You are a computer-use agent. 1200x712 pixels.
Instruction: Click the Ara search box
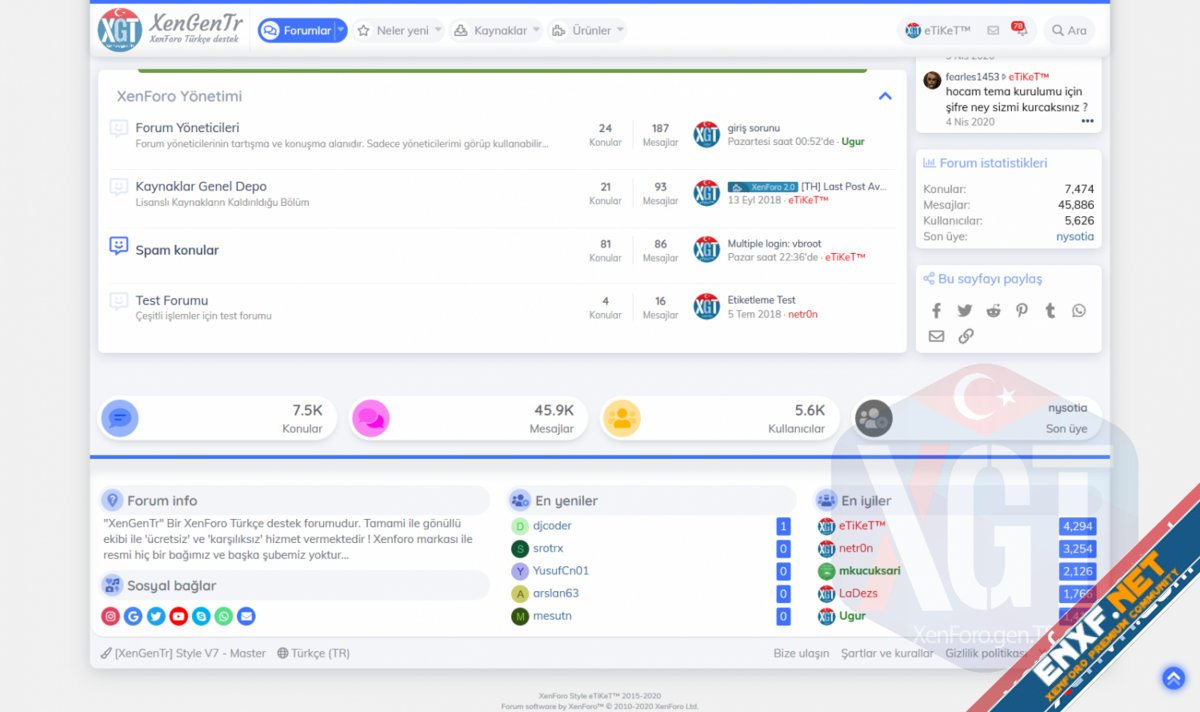pyautogui.click(x=1068, y=31)
